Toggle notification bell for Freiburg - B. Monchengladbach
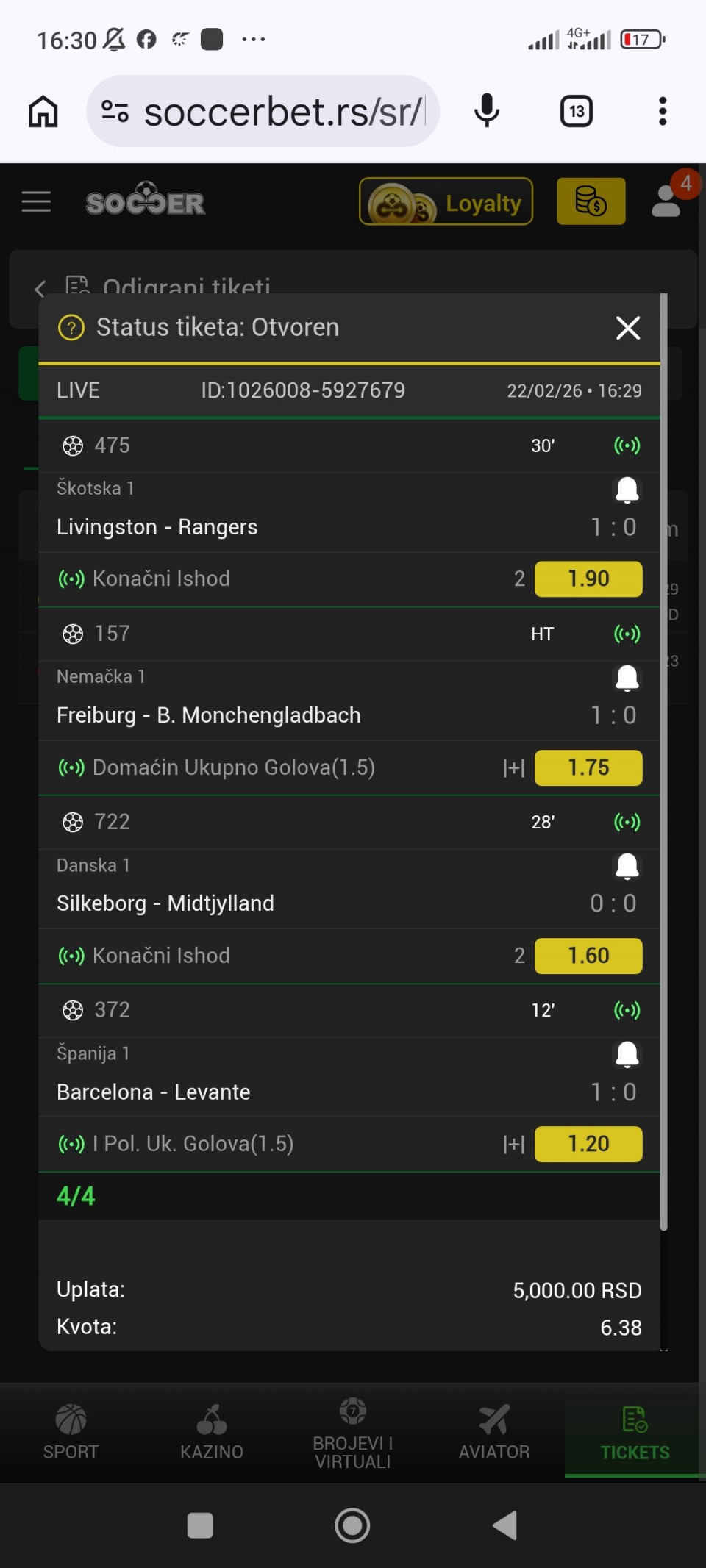The image size is (706, 1568). tap(627, 678)
